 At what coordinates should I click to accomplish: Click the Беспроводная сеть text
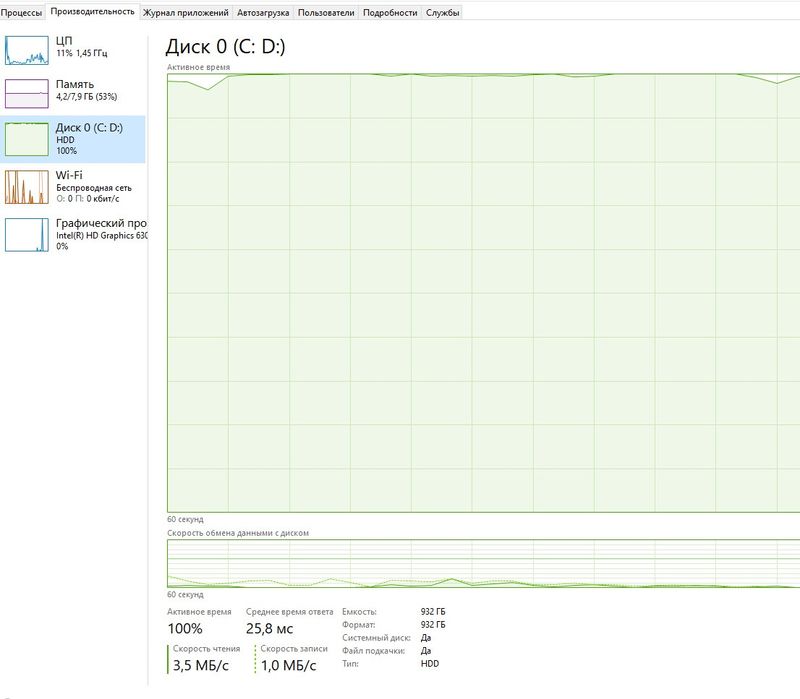point(94,188)
